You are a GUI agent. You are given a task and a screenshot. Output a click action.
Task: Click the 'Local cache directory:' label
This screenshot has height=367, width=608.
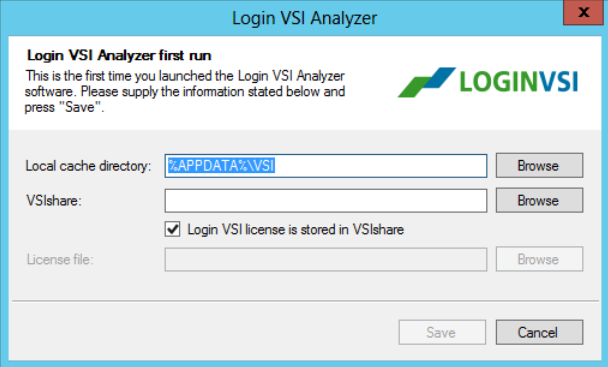pyautogui.click(x=88, y=166)
